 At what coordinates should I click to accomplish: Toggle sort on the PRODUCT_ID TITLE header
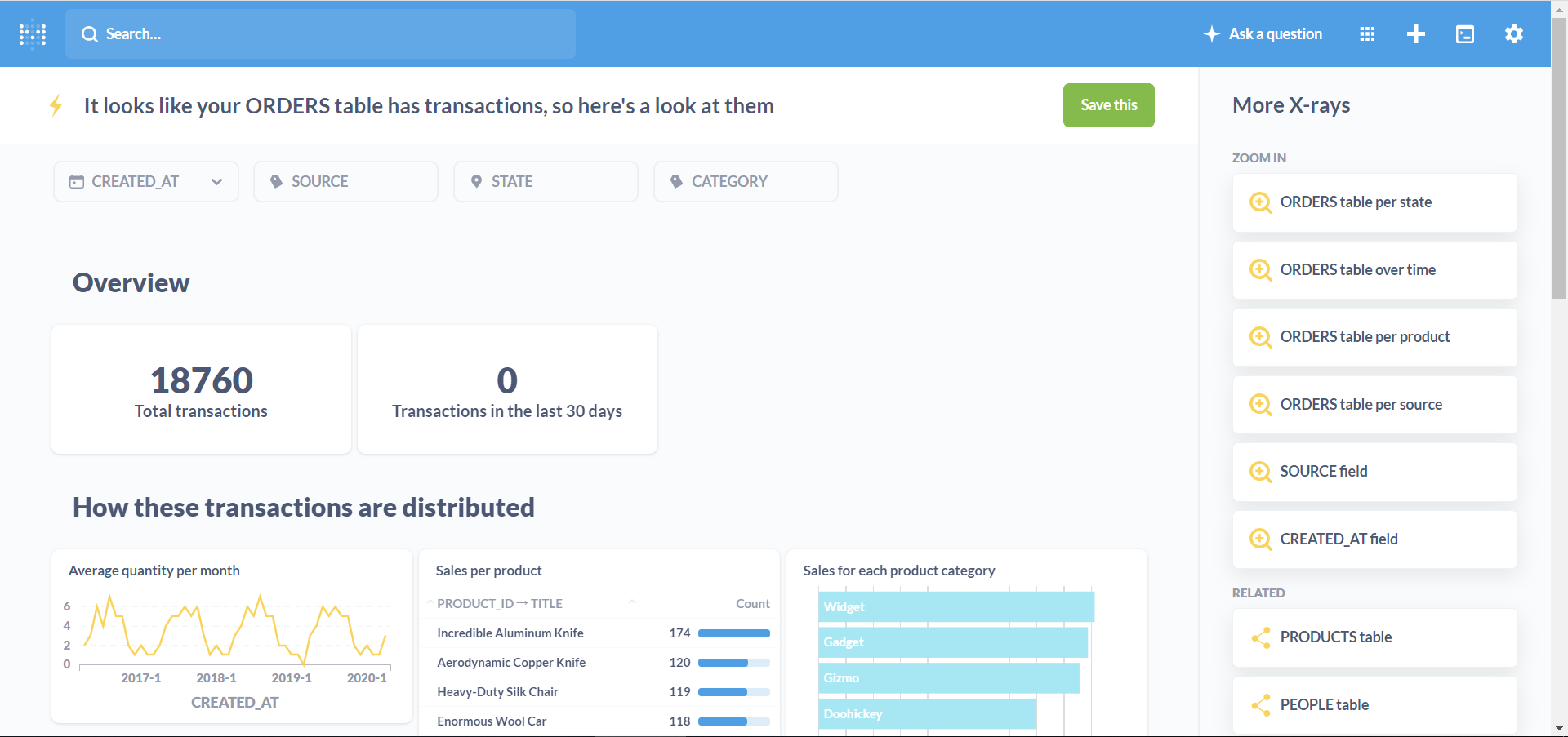click(500, 603)
